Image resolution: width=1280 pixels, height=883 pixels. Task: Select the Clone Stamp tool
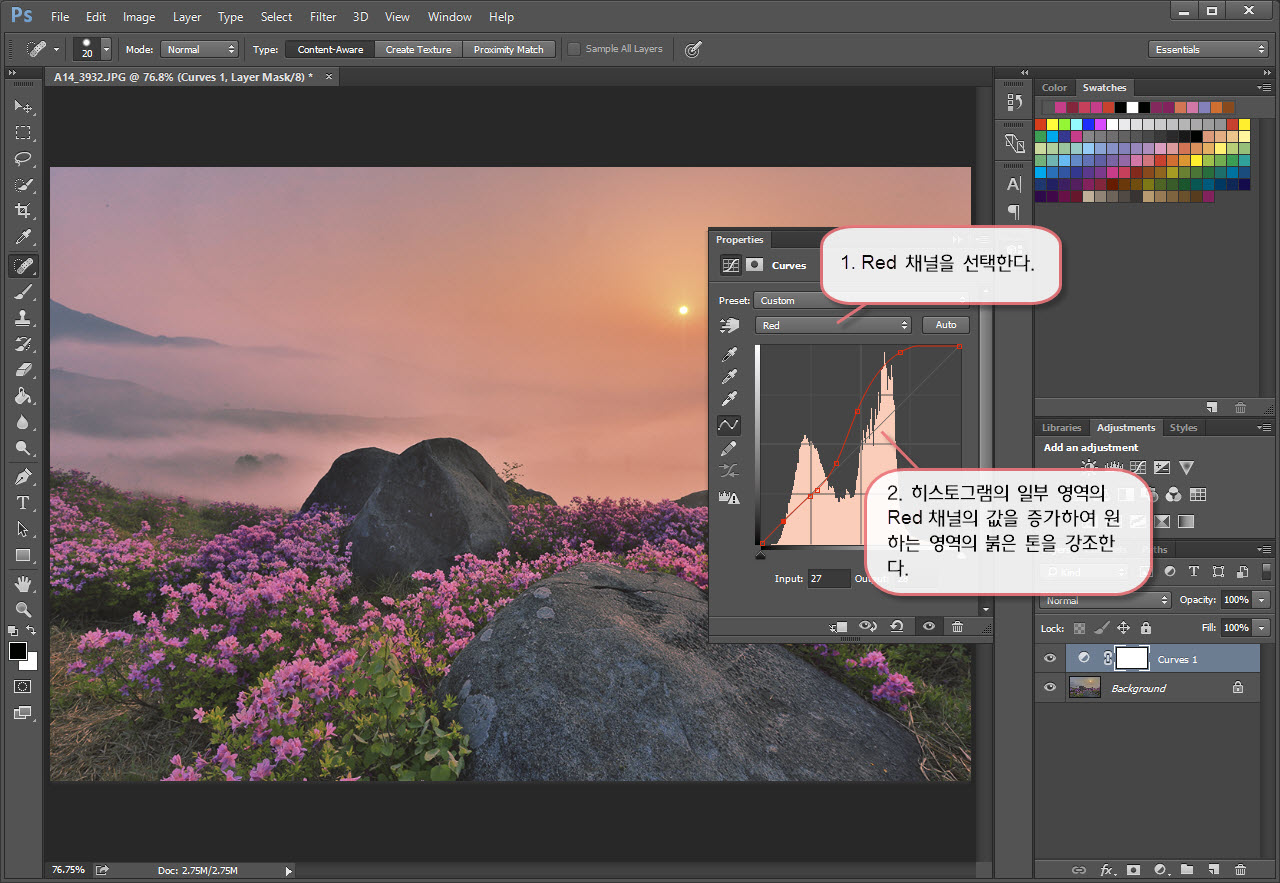23,318
